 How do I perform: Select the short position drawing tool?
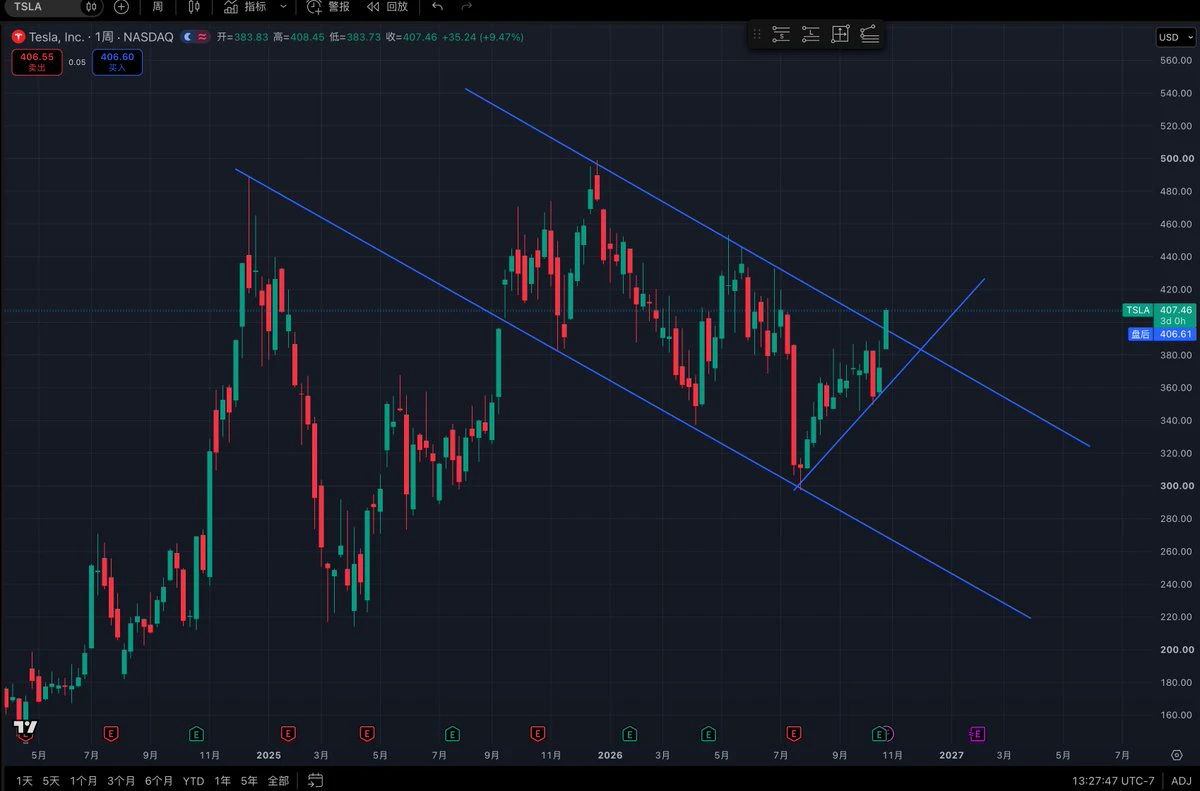pyautogui.click(x=781, y=34)
